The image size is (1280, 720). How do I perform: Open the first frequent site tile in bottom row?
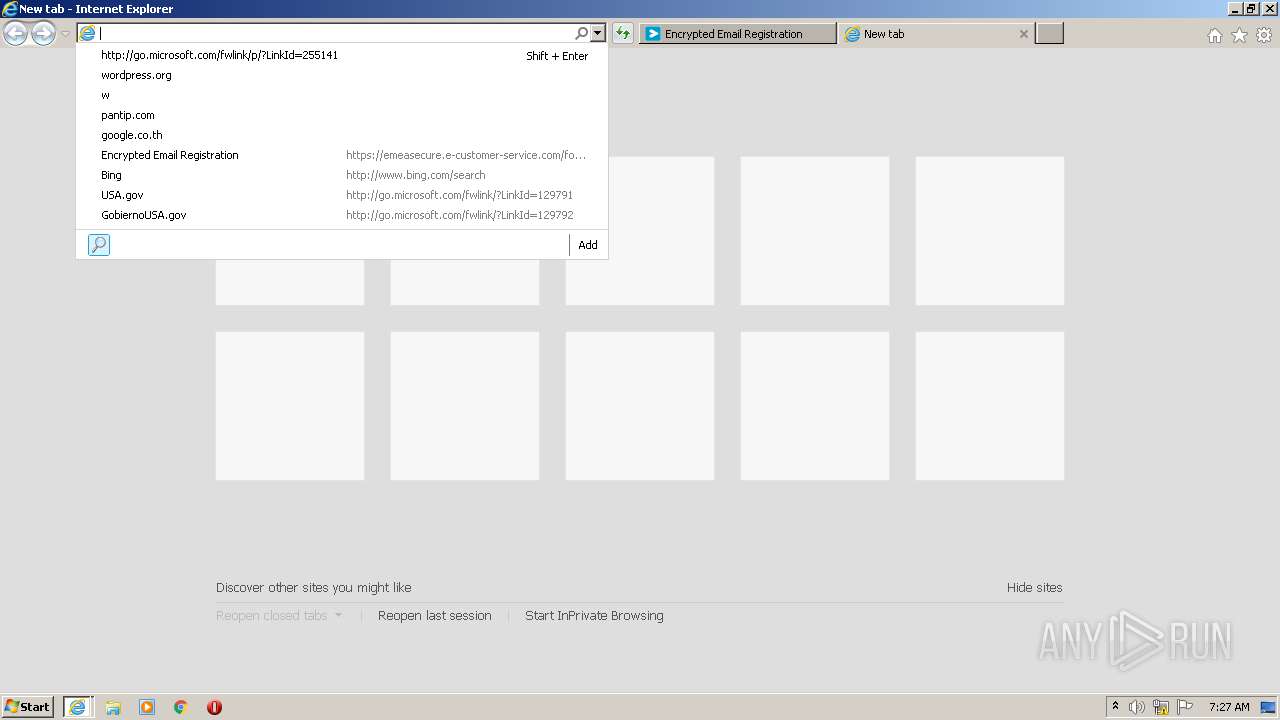point(290,406)
